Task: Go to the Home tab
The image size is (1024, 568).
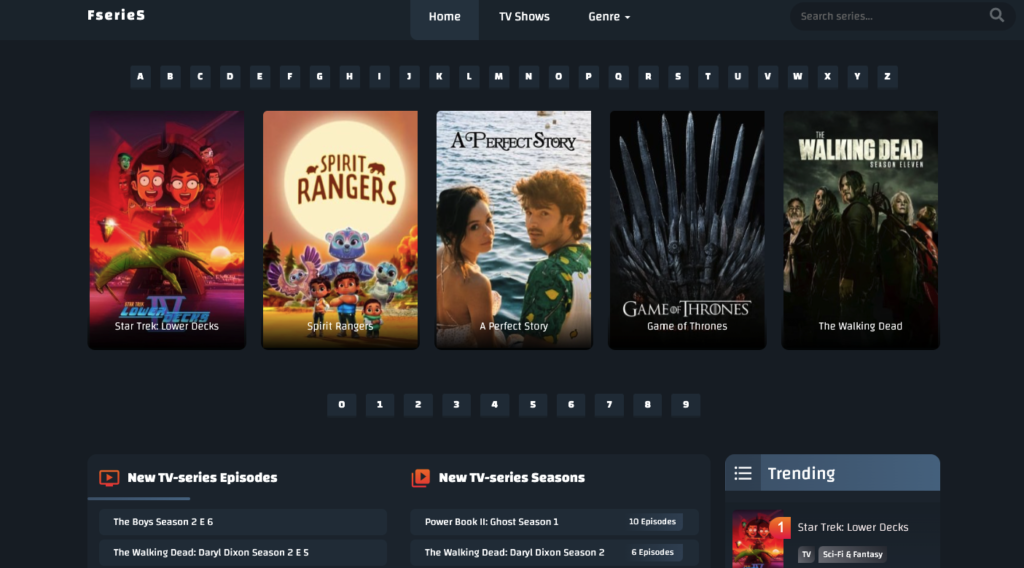Action: (x=444, y=17)
